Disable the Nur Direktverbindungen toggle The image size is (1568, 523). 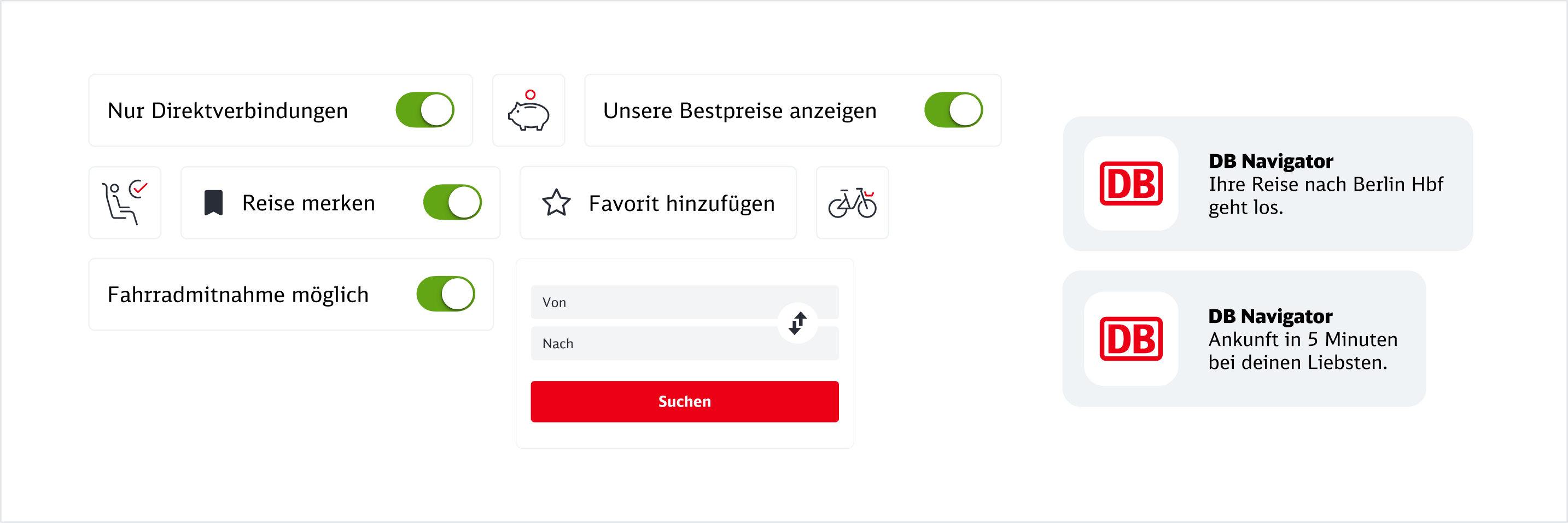[x=424, y=110]
